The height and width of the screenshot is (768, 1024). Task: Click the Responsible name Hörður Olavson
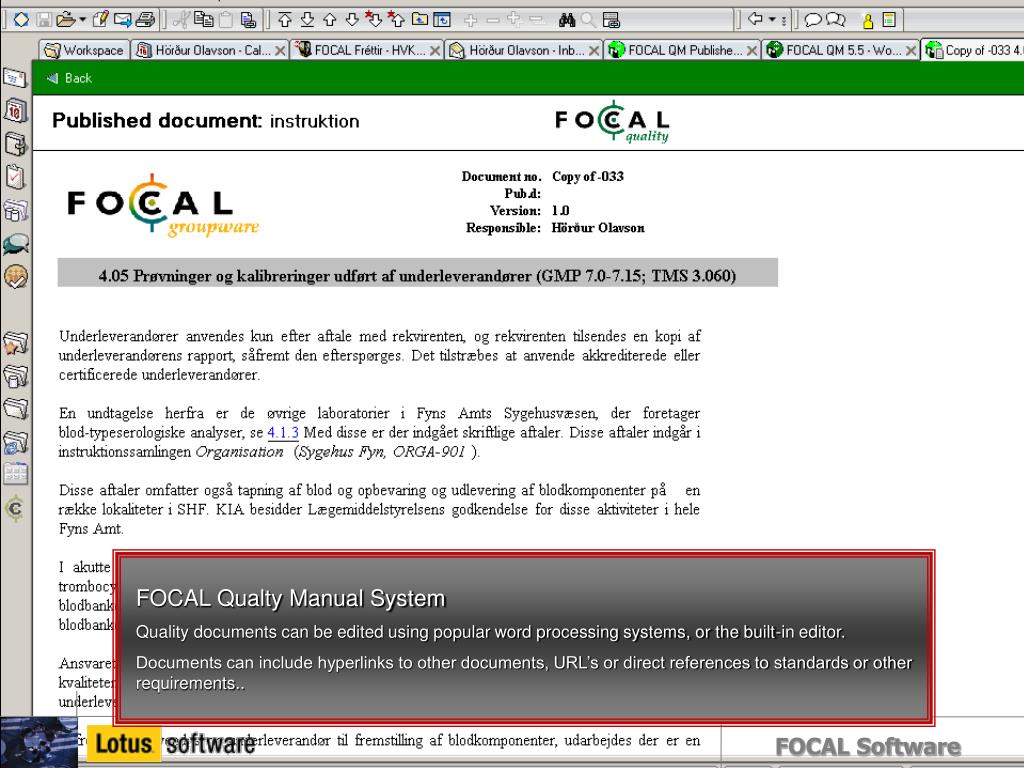click(x=598, y=228)
